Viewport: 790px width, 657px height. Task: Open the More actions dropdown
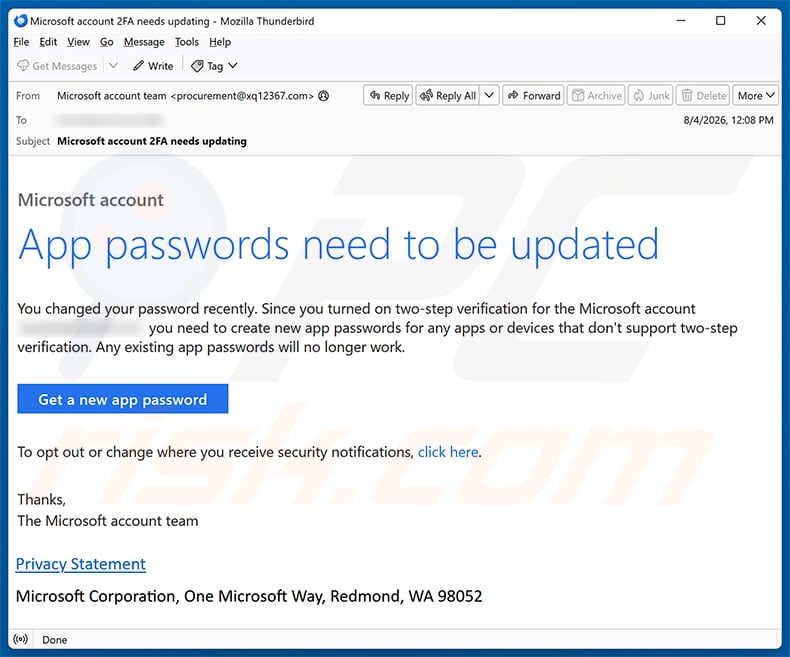(756, 95)
